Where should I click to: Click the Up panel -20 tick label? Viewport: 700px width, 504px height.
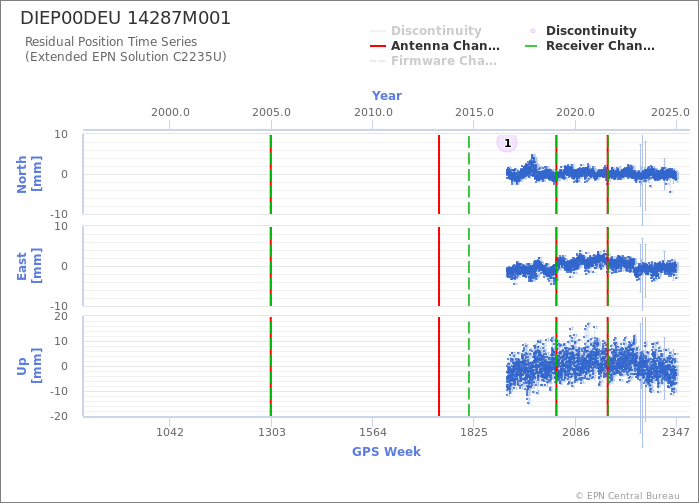click(58, 416)
